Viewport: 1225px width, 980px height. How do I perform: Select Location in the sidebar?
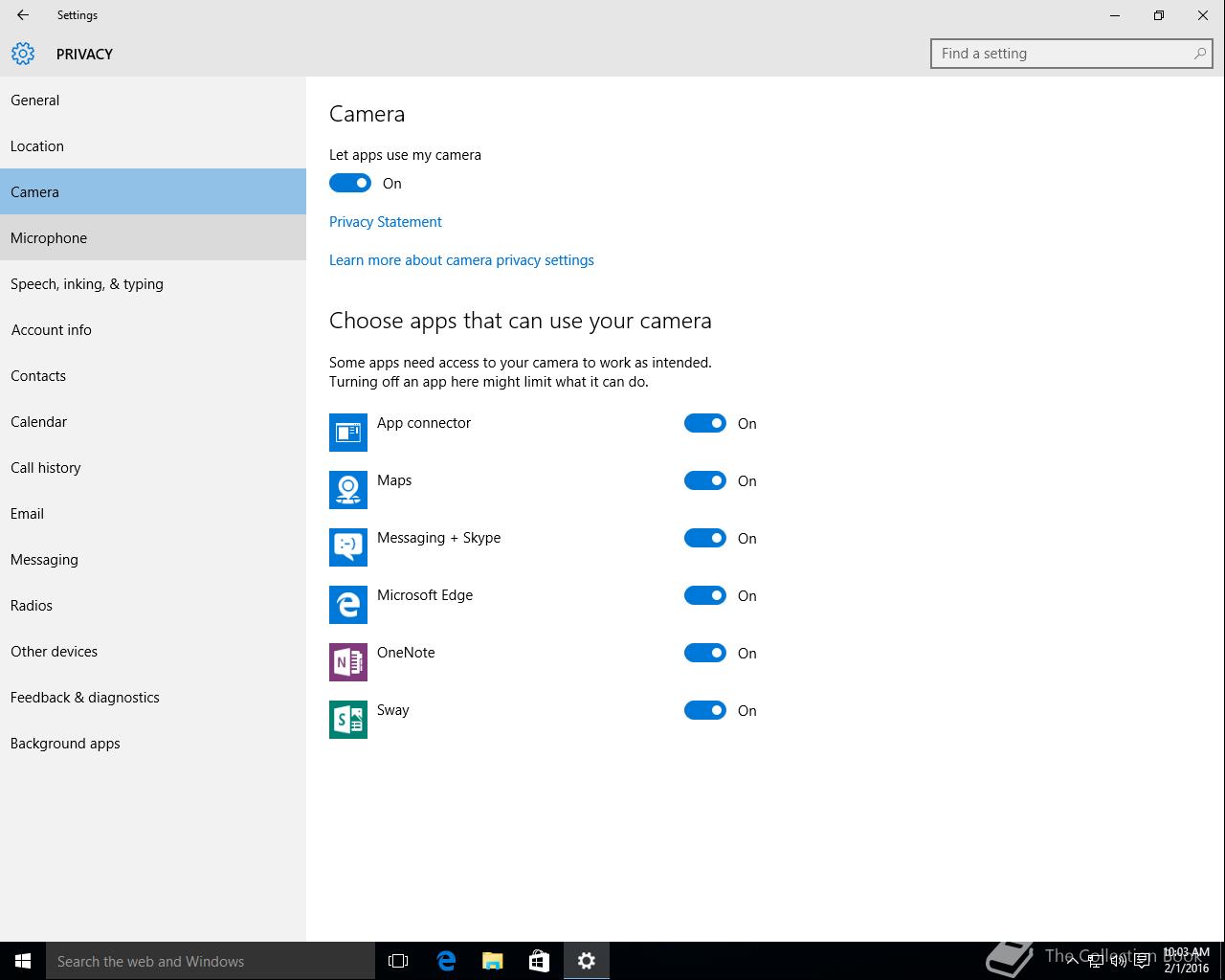point(37,146)
